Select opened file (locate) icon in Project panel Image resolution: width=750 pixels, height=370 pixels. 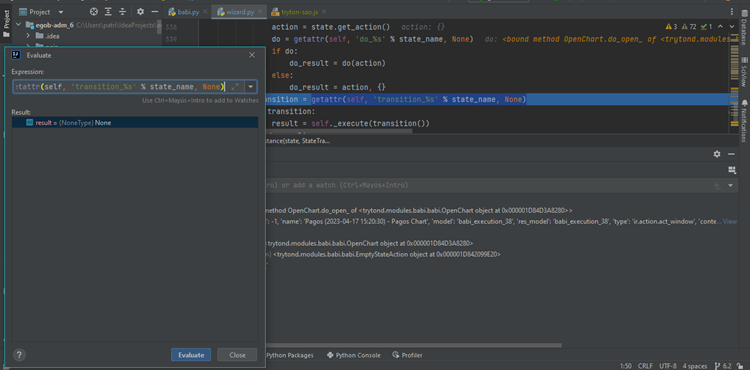(x=94, y=11)
